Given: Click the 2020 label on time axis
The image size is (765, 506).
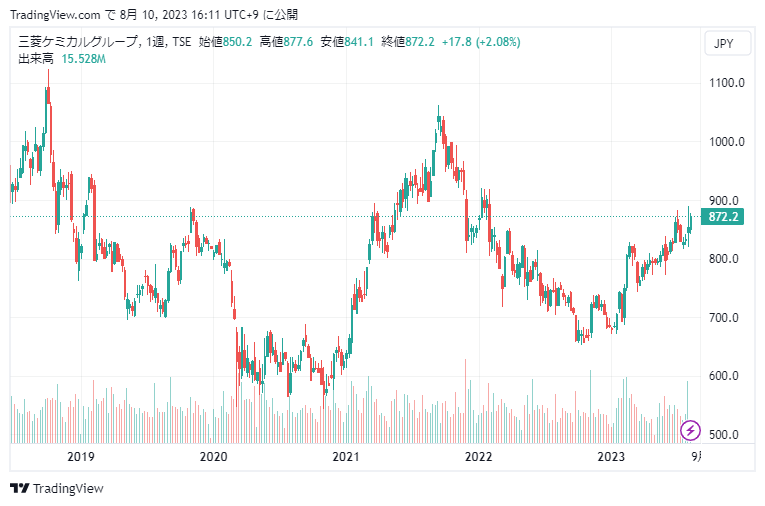Looking at the screenshot, I should (213, 457).
